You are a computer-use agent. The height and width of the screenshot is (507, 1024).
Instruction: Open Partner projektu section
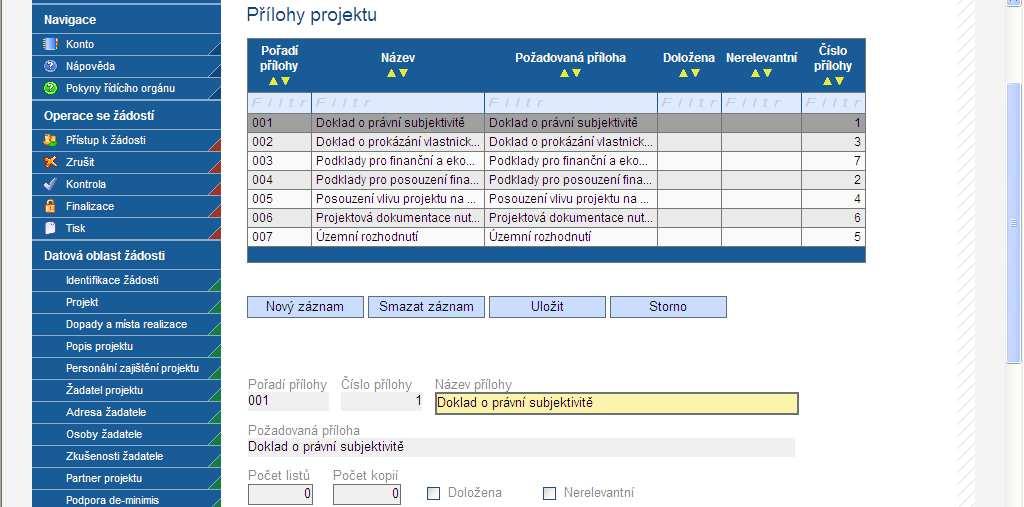pyautogui.click(x=126, y=478)
